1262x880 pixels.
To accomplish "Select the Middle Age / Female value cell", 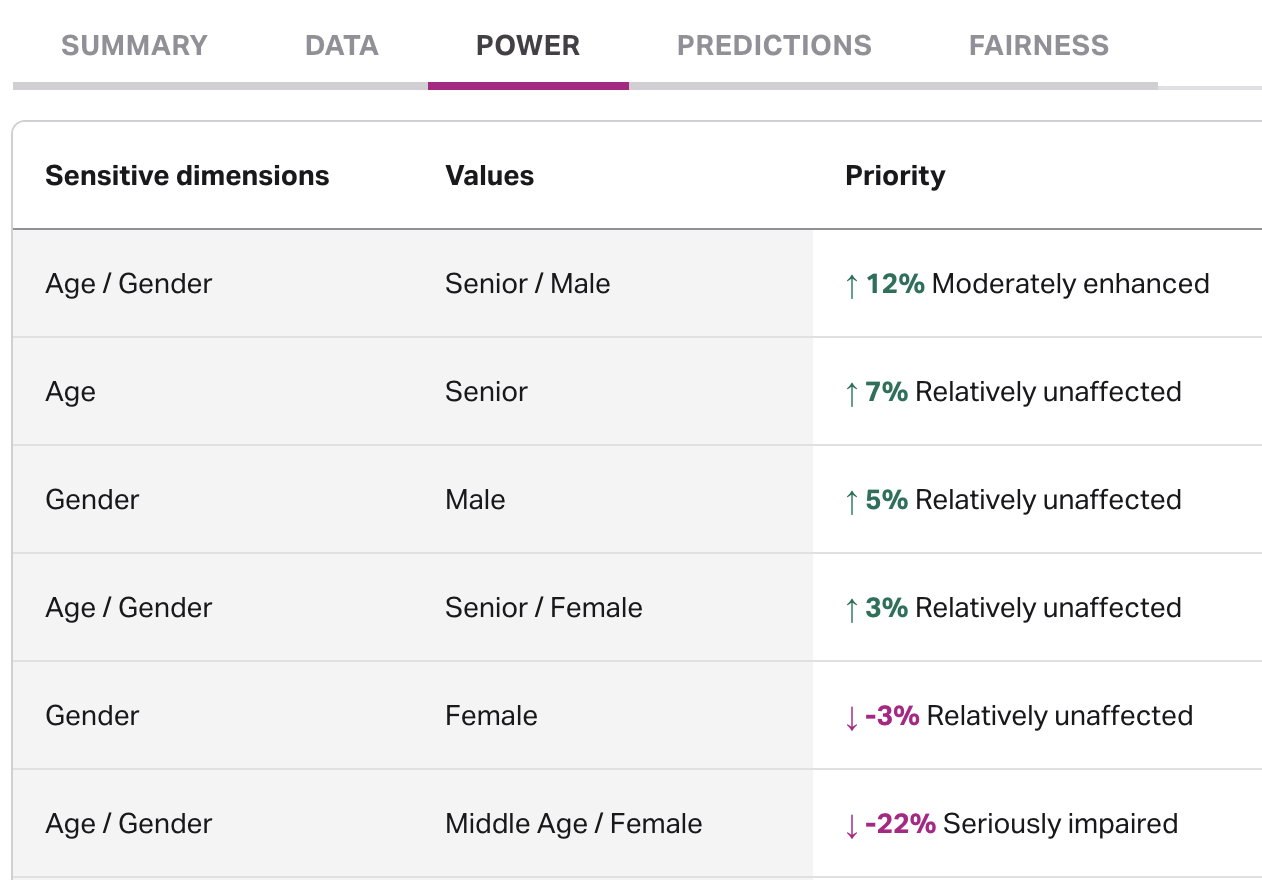I will point(574,824).
